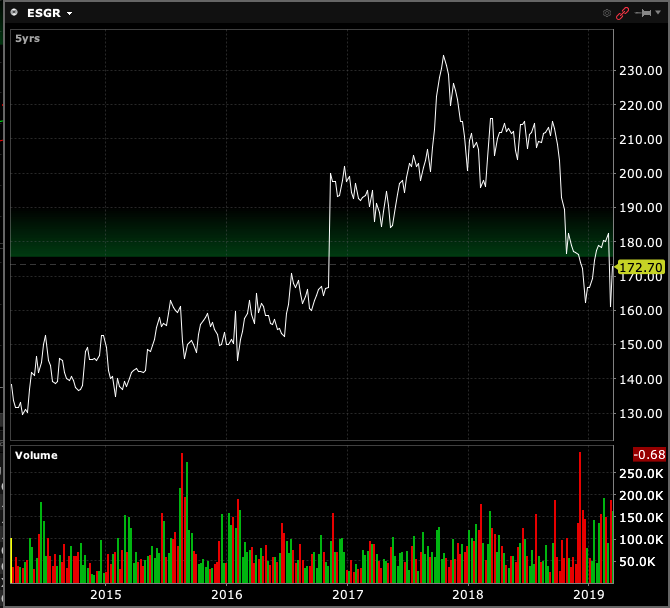Click the yellow 172.70 current price tag

point(640,267)
